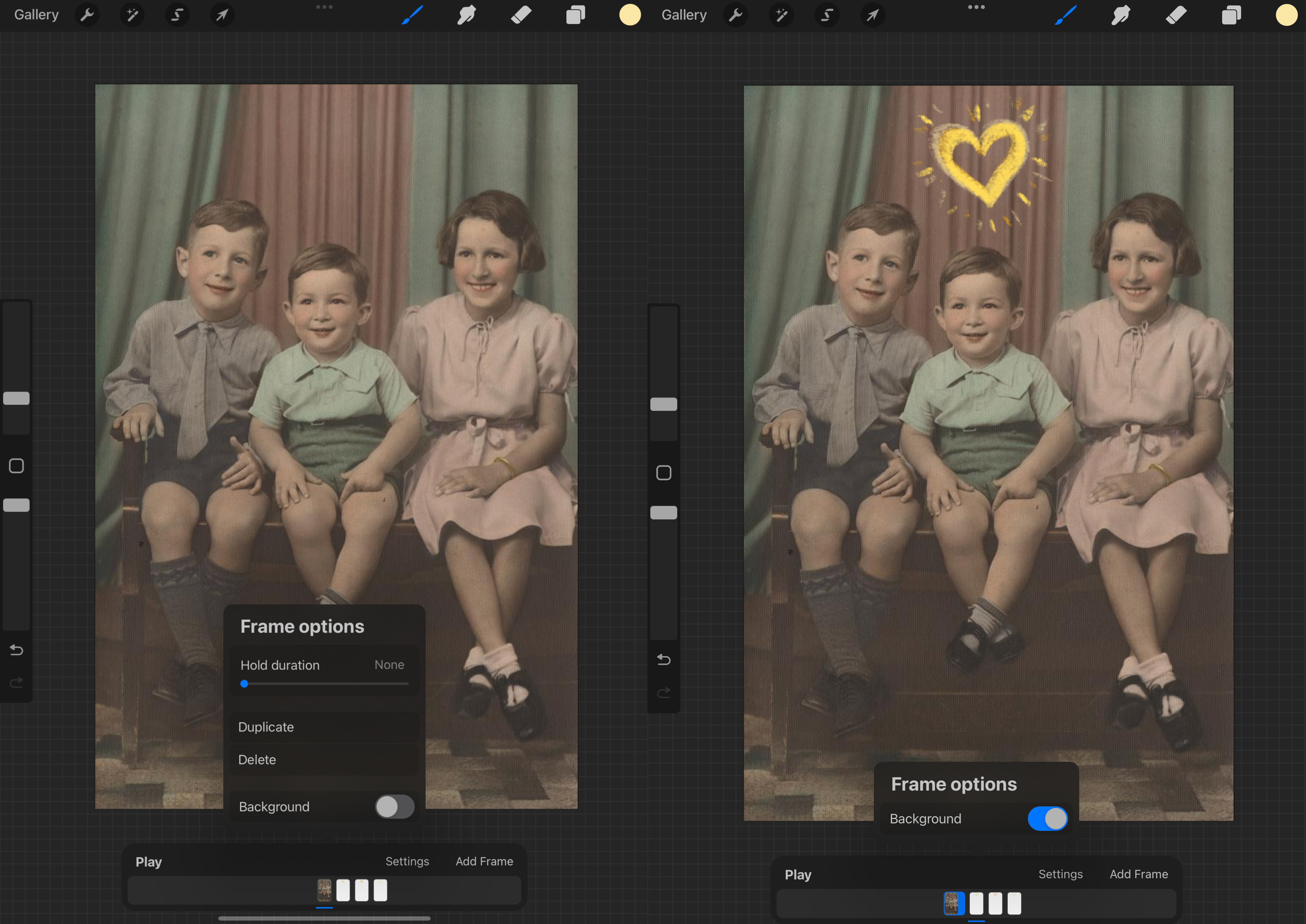Open Adjustments magic wand in left window

[132, 15]
